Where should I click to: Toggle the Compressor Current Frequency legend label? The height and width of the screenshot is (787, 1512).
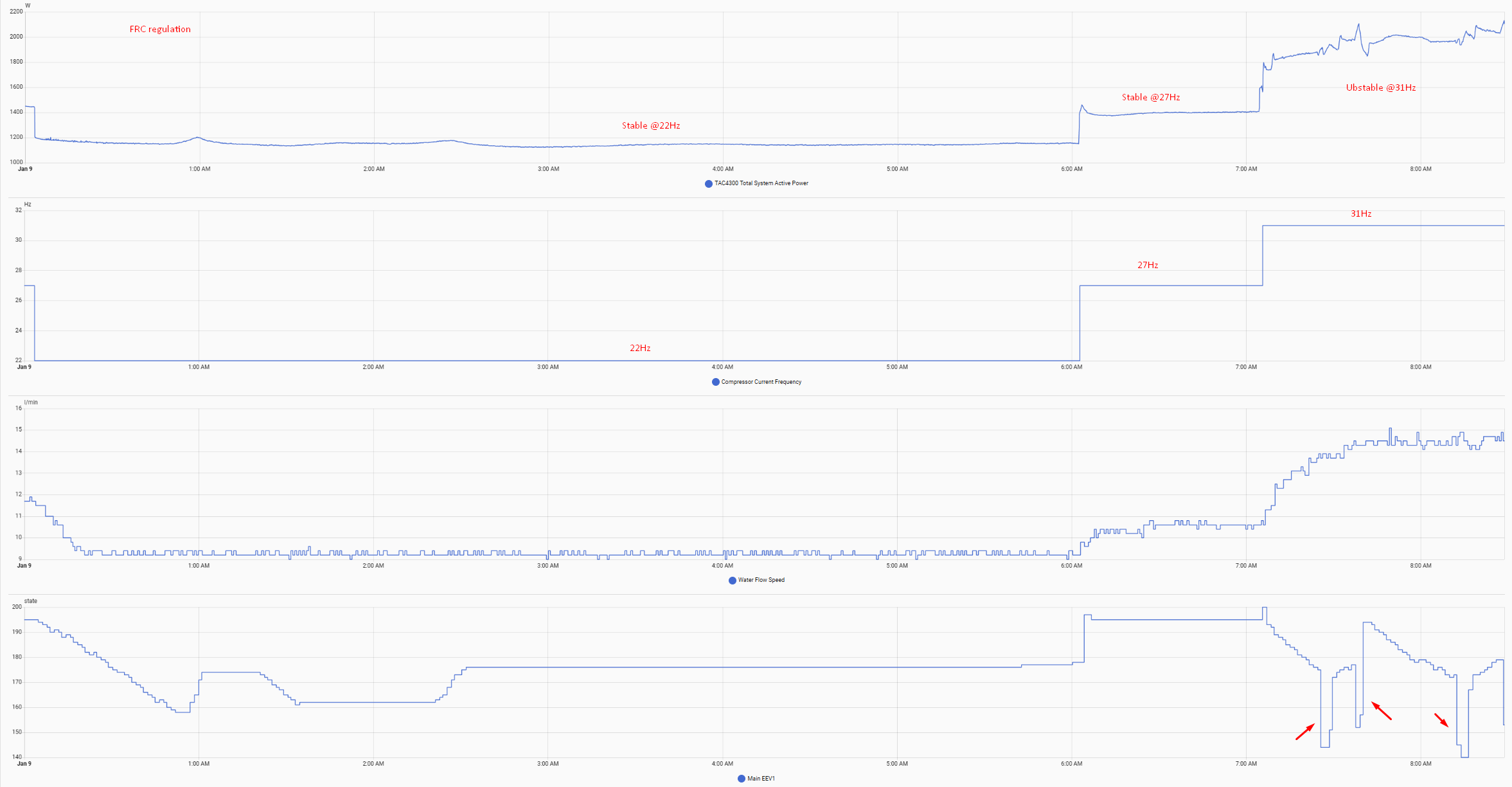(761, 382)
